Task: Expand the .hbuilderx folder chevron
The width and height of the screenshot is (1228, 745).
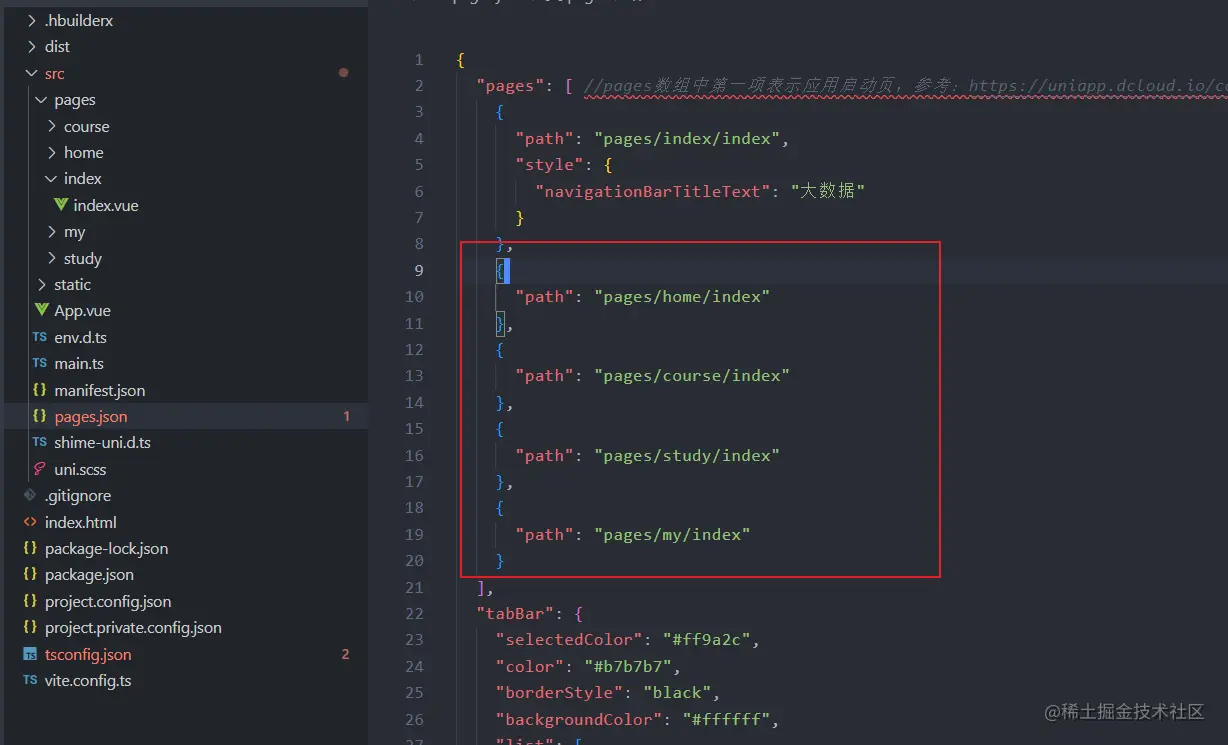Action: point(32,20)
